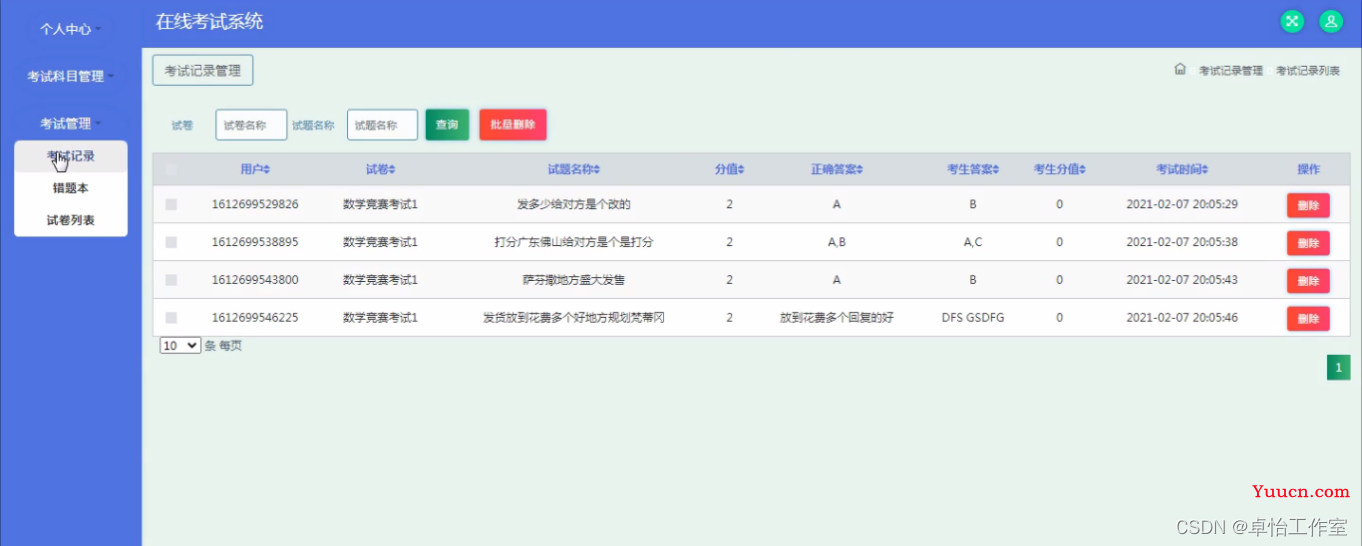Image resolution: width=1362 pixels, height=546 pixels.
Task: Click the 考试记录管理 title button
Action: (x=203, y=71)
